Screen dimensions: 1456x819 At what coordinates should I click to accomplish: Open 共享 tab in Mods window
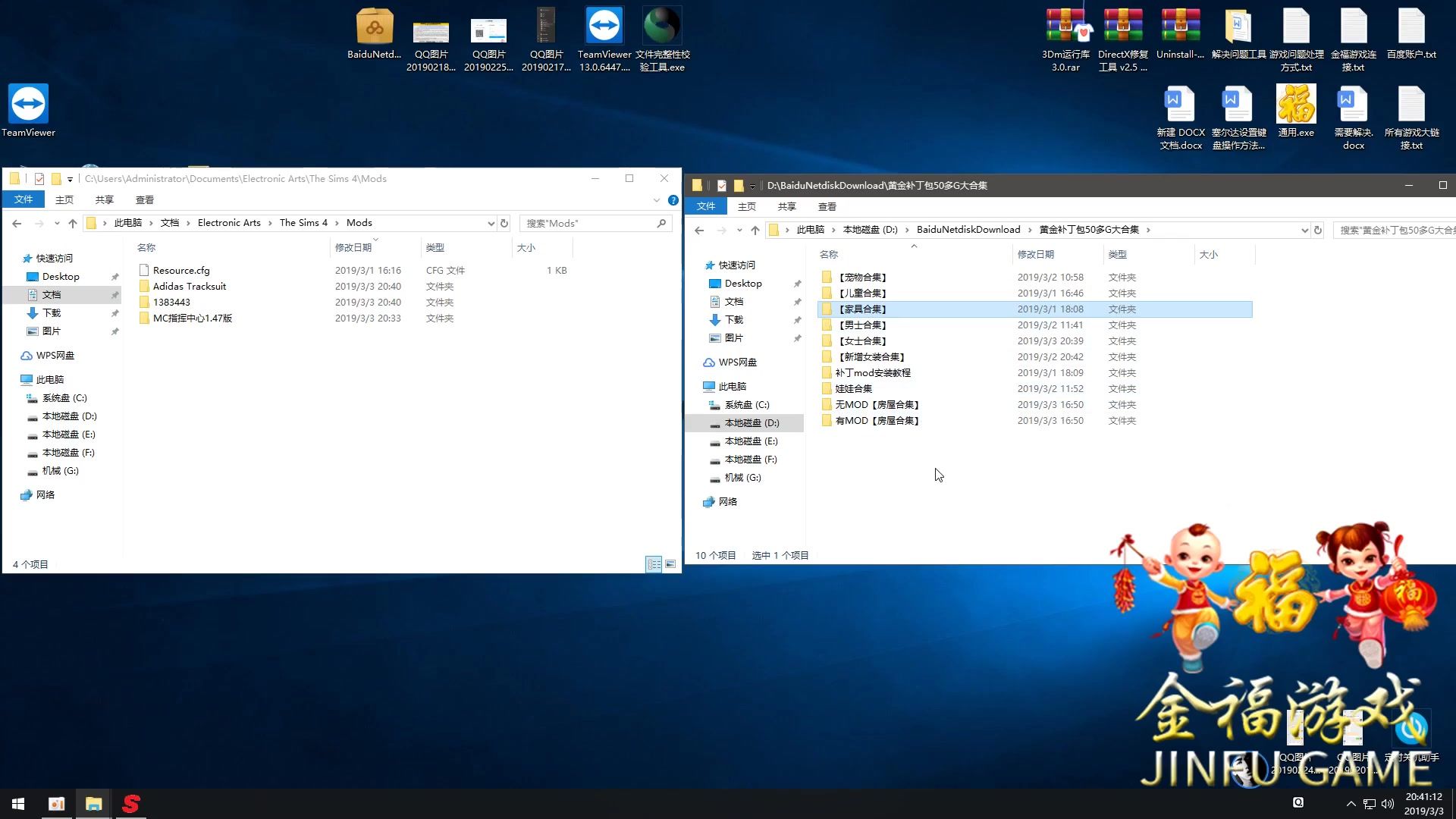(105, 199)
